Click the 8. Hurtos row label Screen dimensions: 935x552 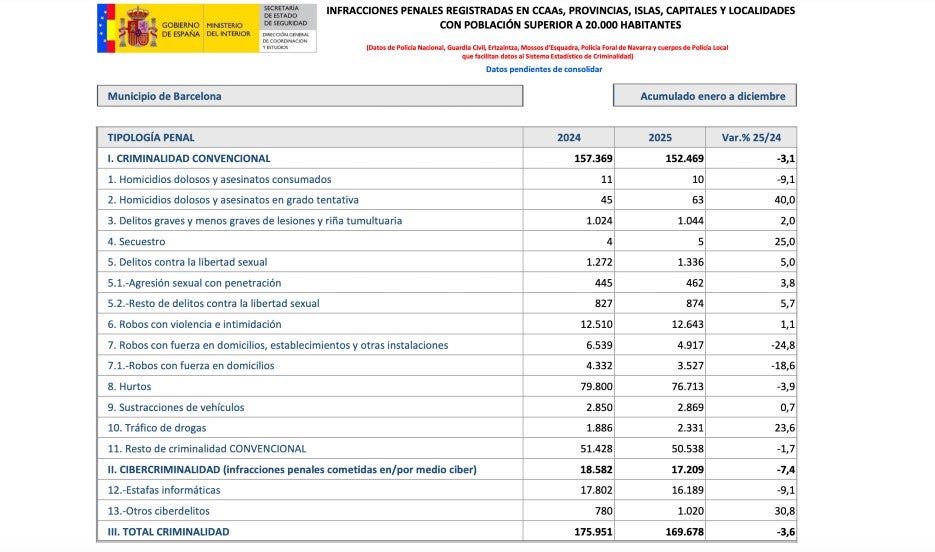(127, 386)
